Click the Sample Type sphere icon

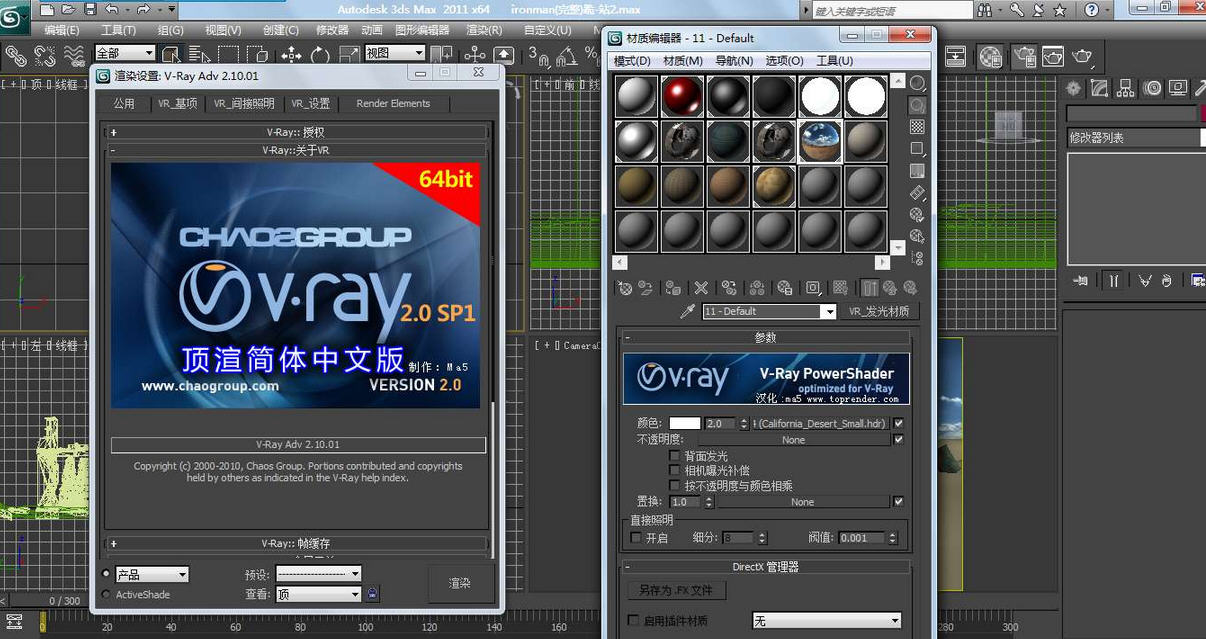click(x=916, y=83)
